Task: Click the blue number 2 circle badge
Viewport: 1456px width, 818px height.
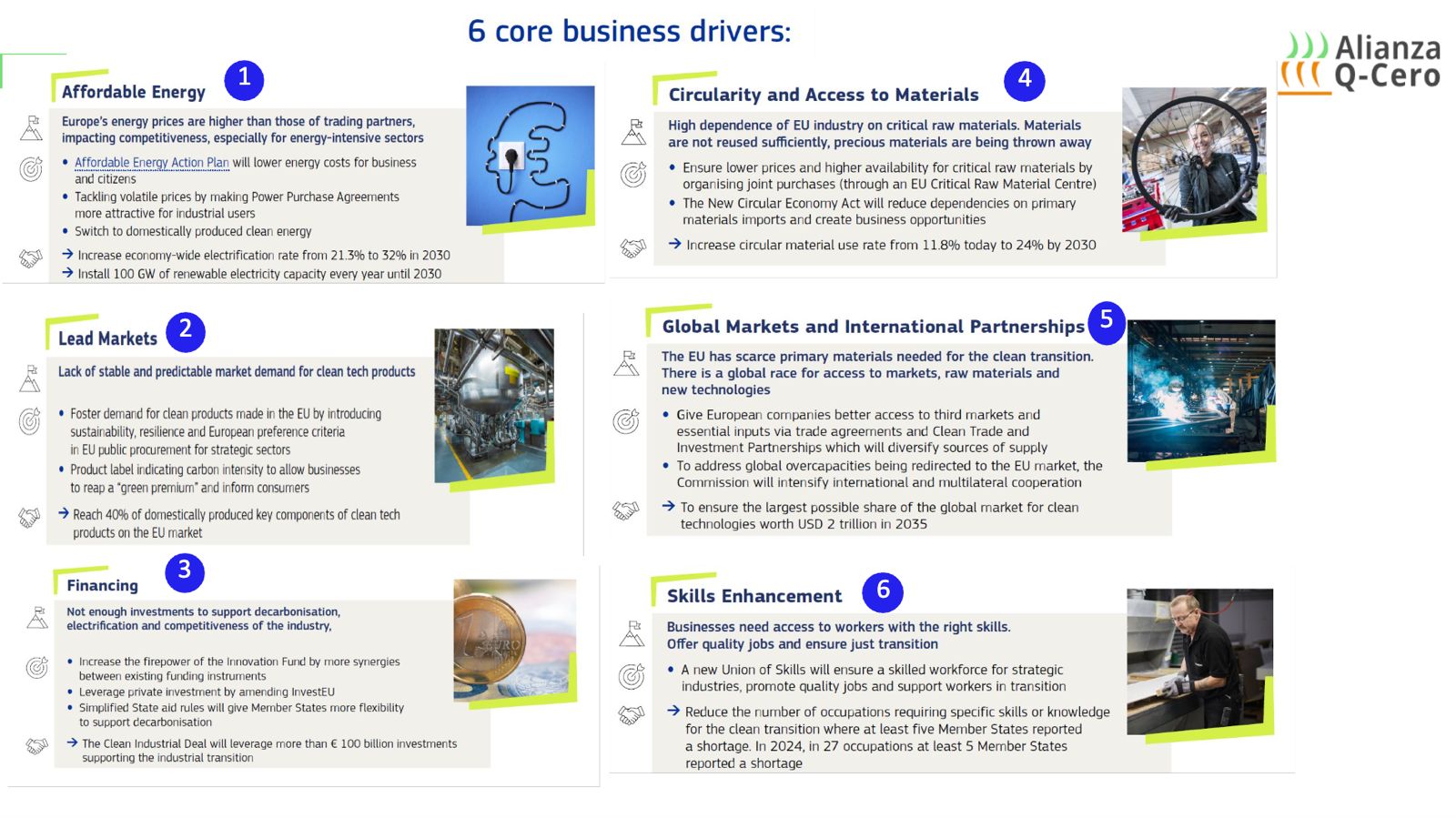Action: [186, 331]
